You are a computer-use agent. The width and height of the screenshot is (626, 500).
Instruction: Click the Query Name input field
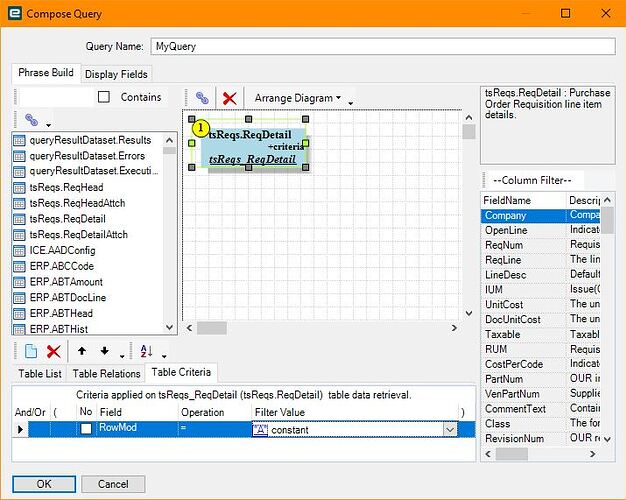383,46
